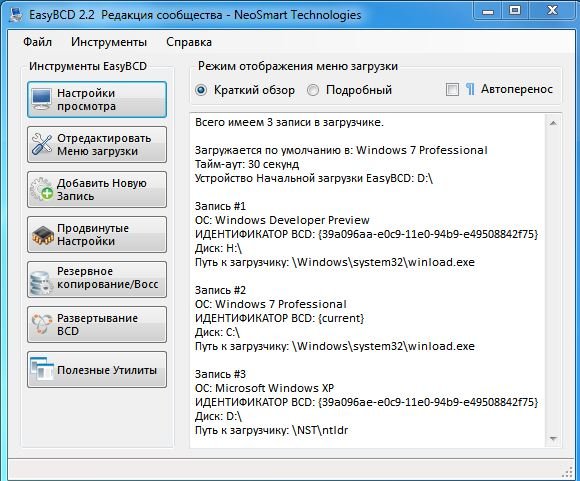Screen dimensions: 580x481
Task: Click the EasyBCD app icon in title bar
Action: click(x=16, y=15)
